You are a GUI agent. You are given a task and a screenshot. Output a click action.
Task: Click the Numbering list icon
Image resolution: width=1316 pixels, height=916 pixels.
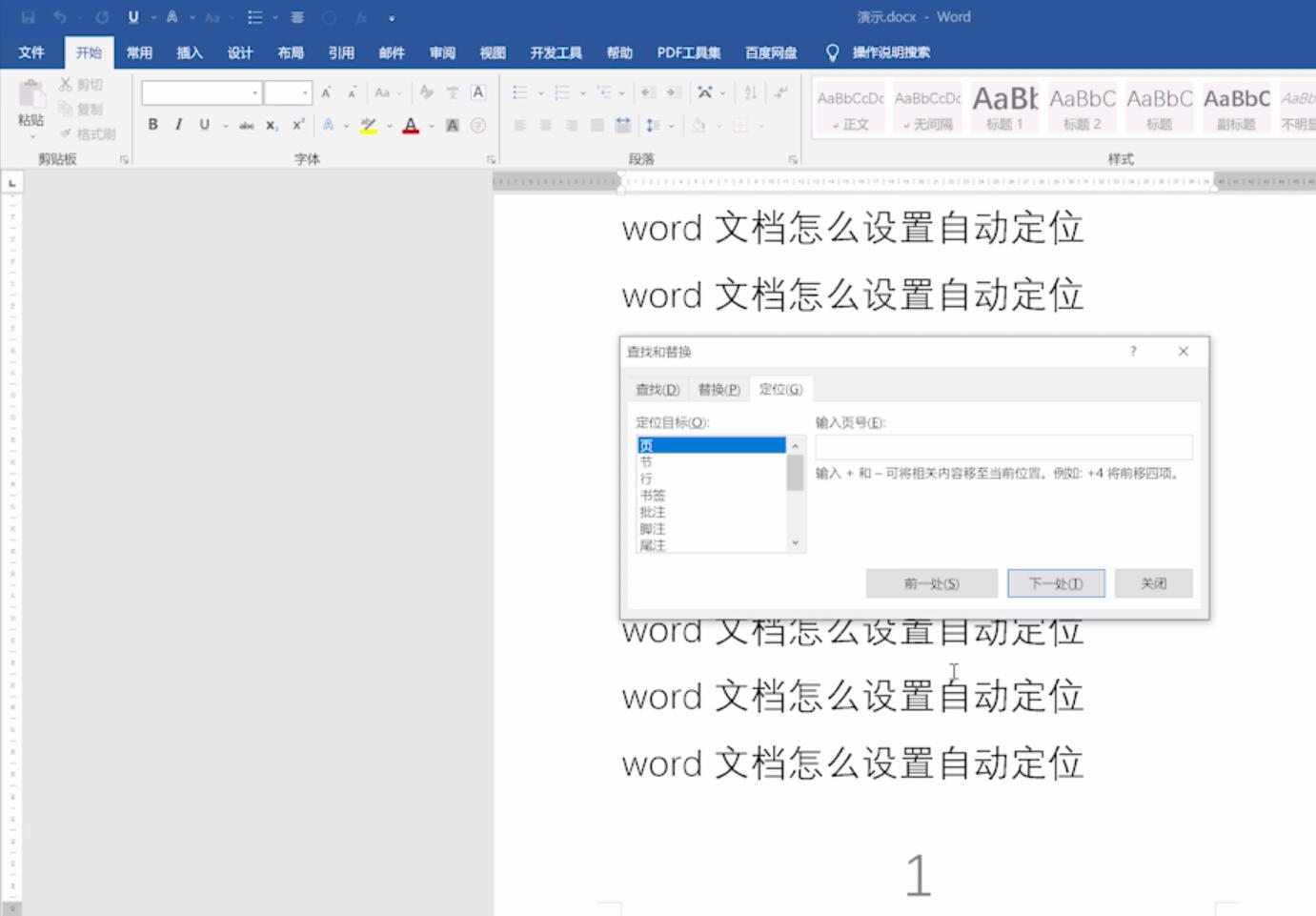coord(562,92)
